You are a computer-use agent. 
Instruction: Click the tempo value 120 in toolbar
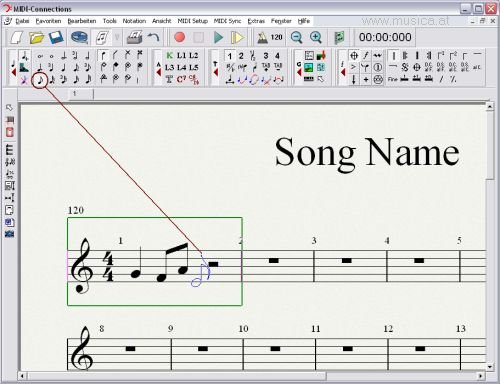tap(276, 37)
